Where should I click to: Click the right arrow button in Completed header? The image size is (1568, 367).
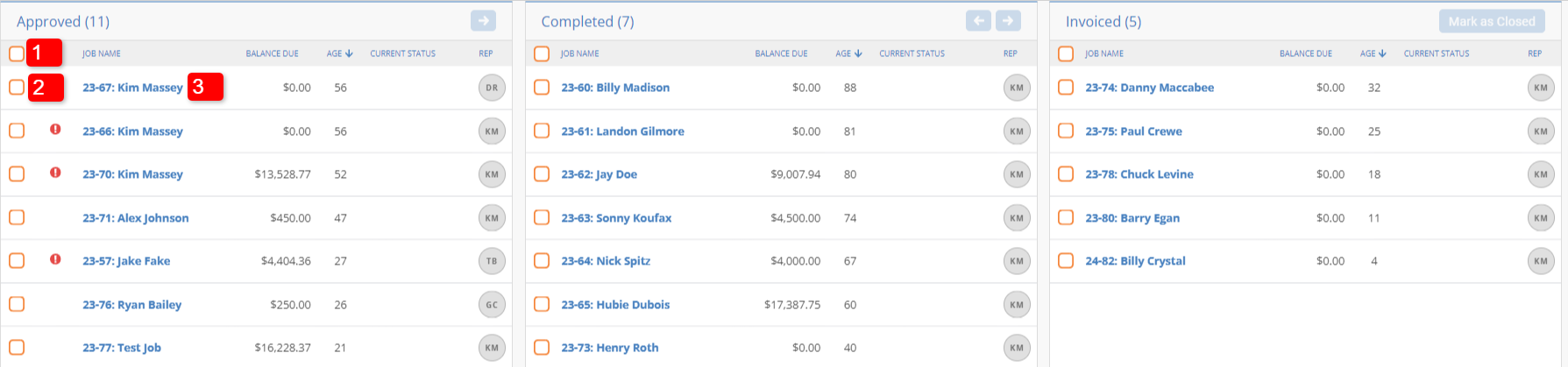tap(1009, 20)
